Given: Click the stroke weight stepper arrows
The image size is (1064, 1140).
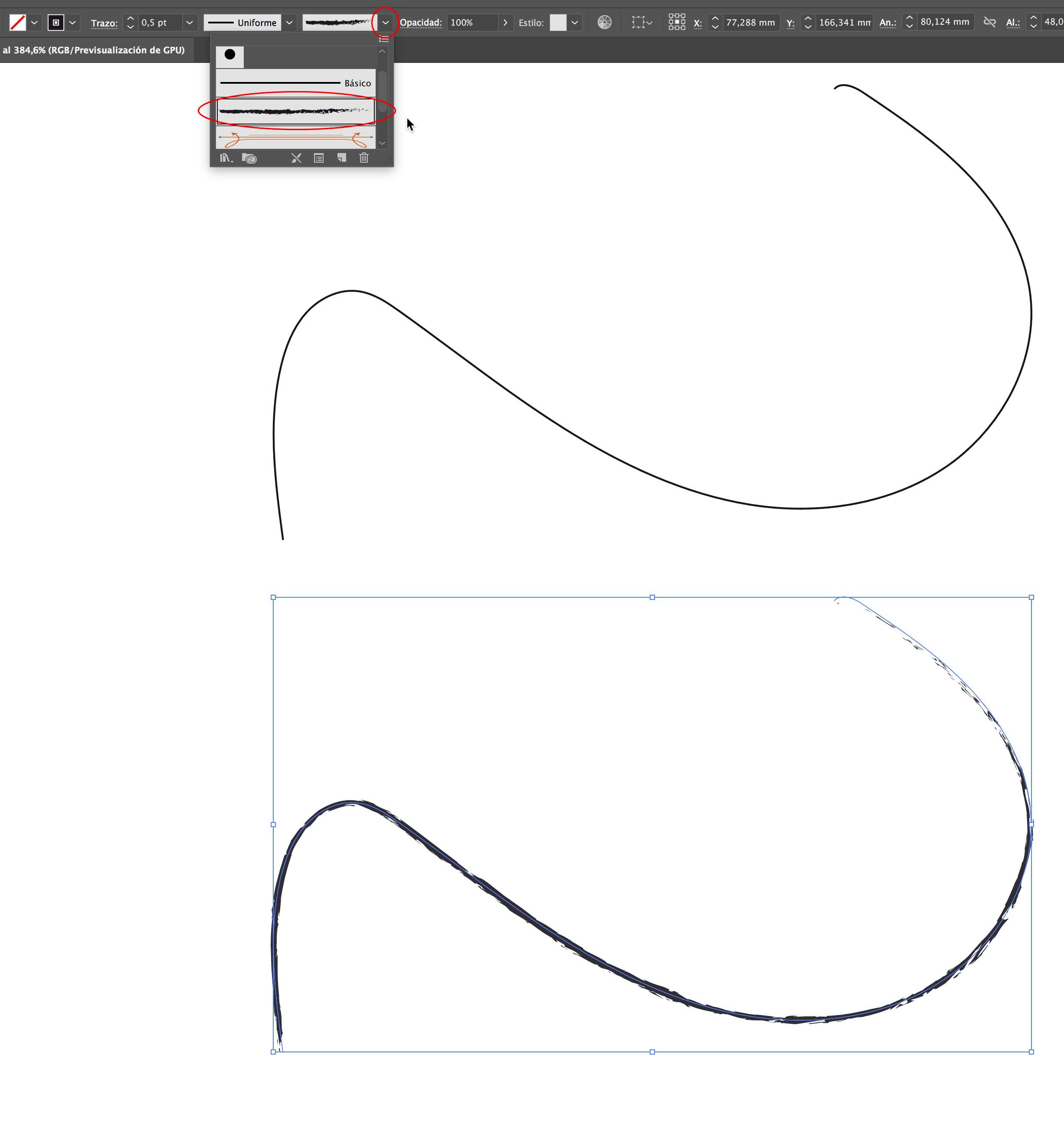Looking at the screenshot, I should pyautogui.click(x=130, y=23).
